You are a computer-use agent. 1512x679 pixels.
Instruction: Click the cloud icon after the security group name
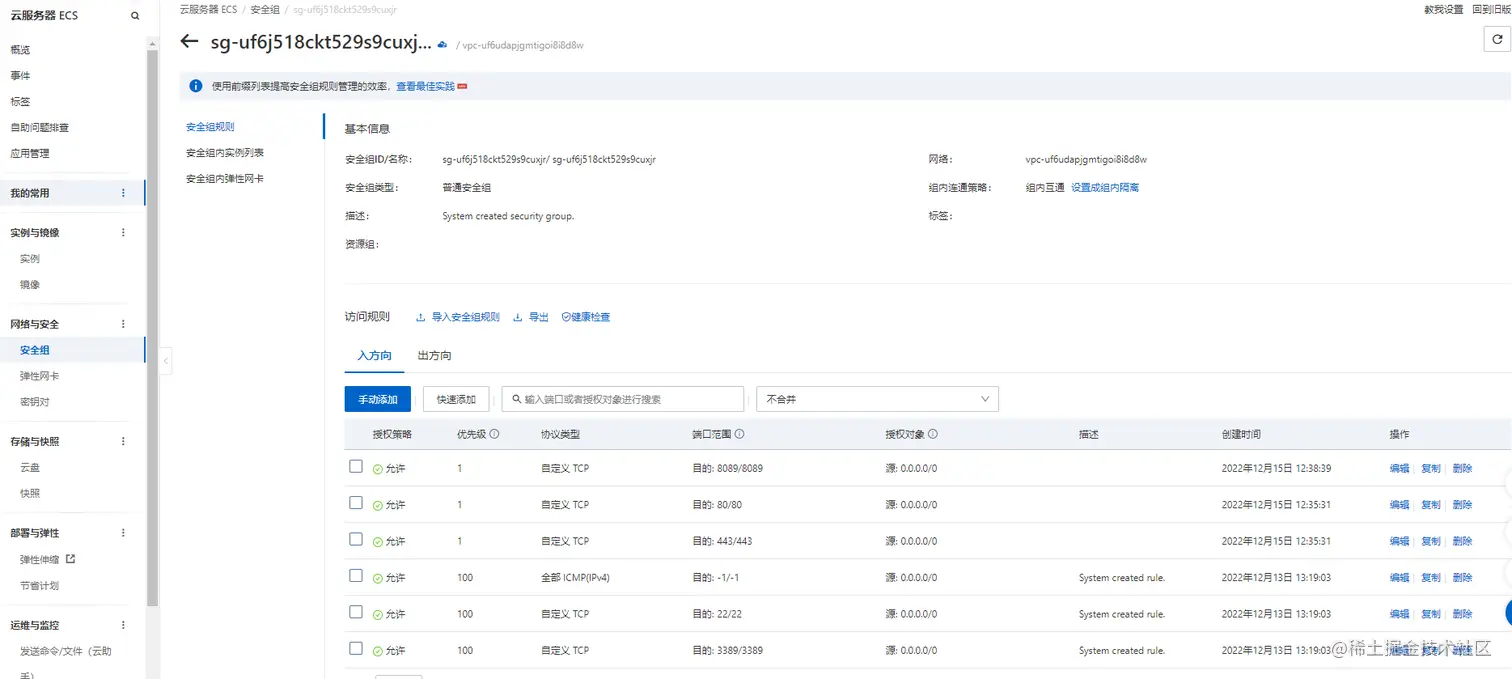click(x=443, y=44)
